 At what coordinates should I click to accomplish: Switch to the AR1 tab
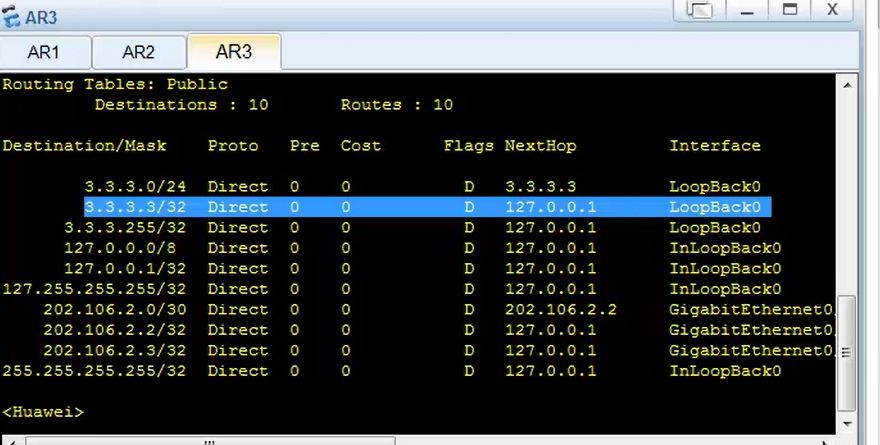pyautogui.click(x=45, y=53)
